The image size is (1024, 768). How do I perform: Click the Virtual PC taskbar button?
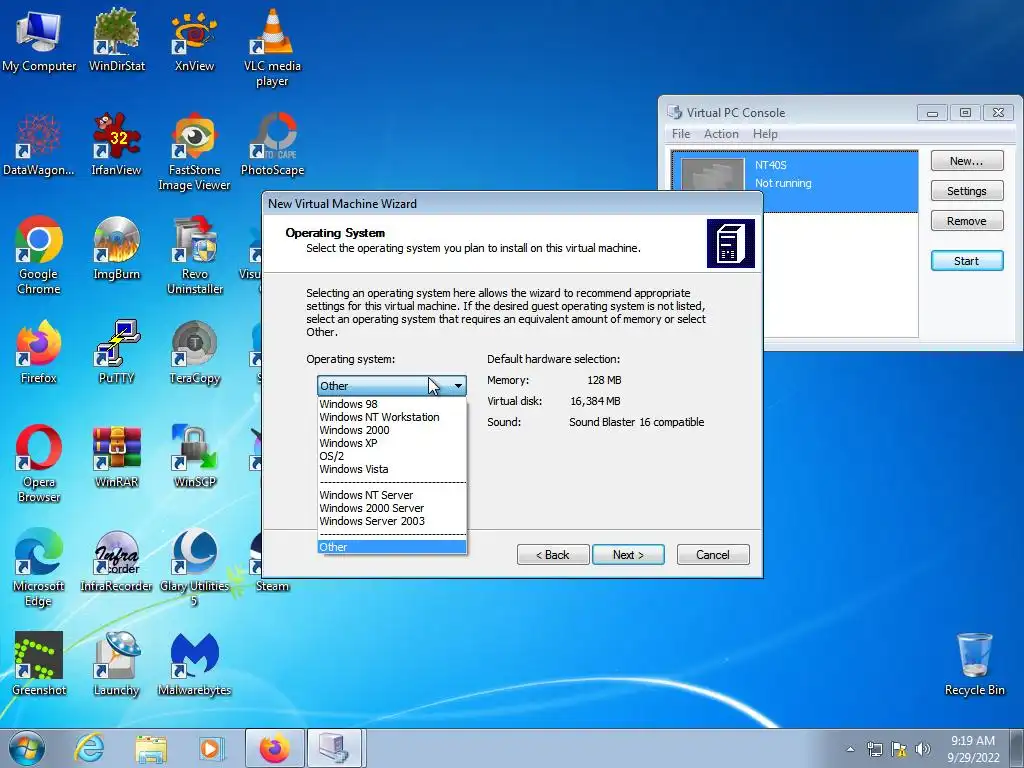(334, 748)
